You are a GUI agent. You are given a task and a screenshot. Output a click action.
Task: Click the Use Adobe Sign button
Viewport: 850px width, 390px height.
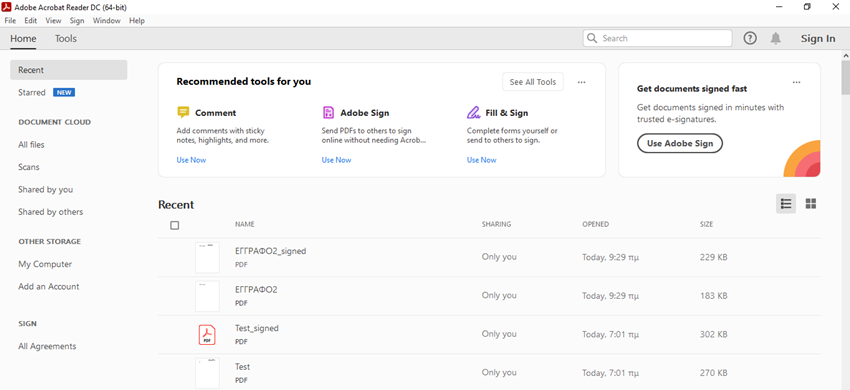(680, 143)
